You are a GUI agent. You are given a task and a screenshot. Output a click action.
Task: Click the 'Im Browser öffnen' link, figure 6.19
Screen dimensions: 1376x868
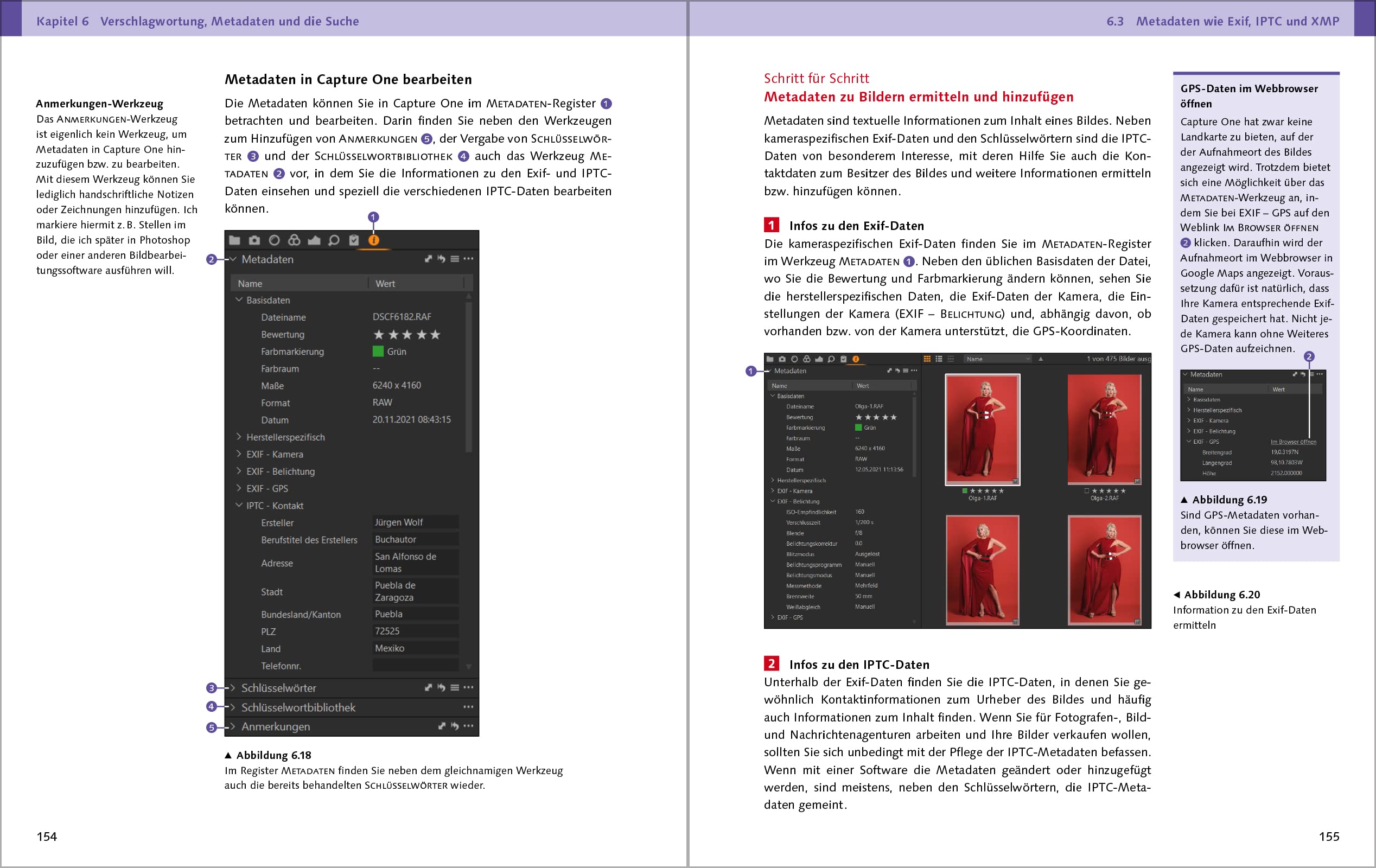(1293, 442)
